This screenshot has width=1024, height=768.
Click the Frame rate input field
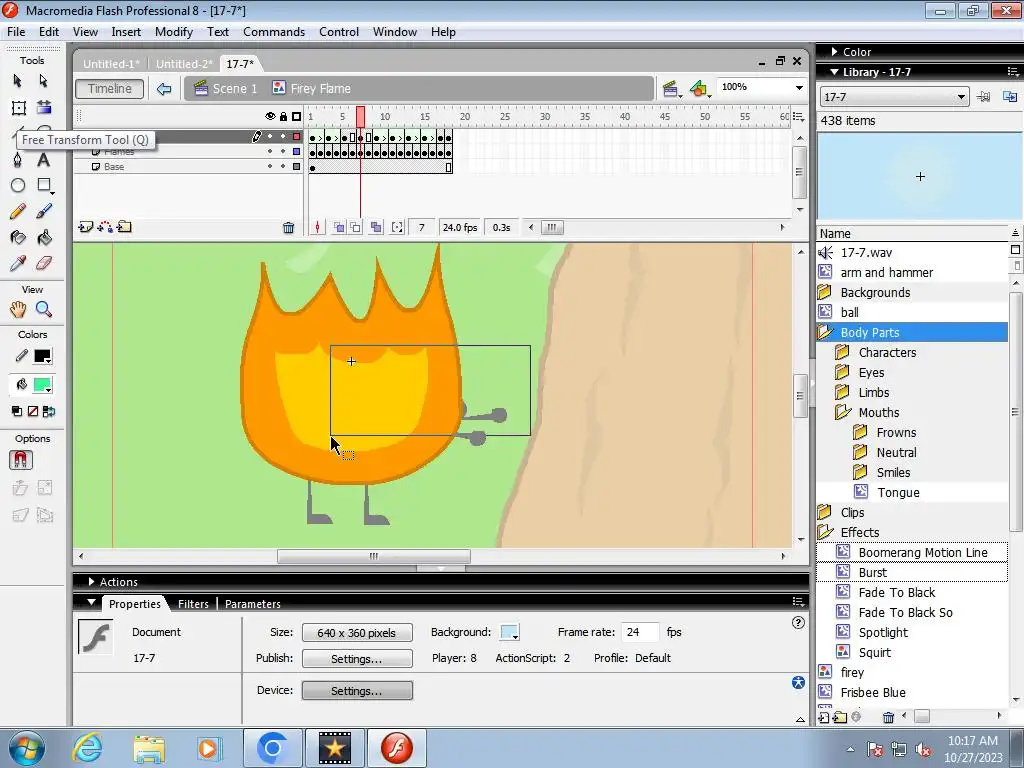640,632
